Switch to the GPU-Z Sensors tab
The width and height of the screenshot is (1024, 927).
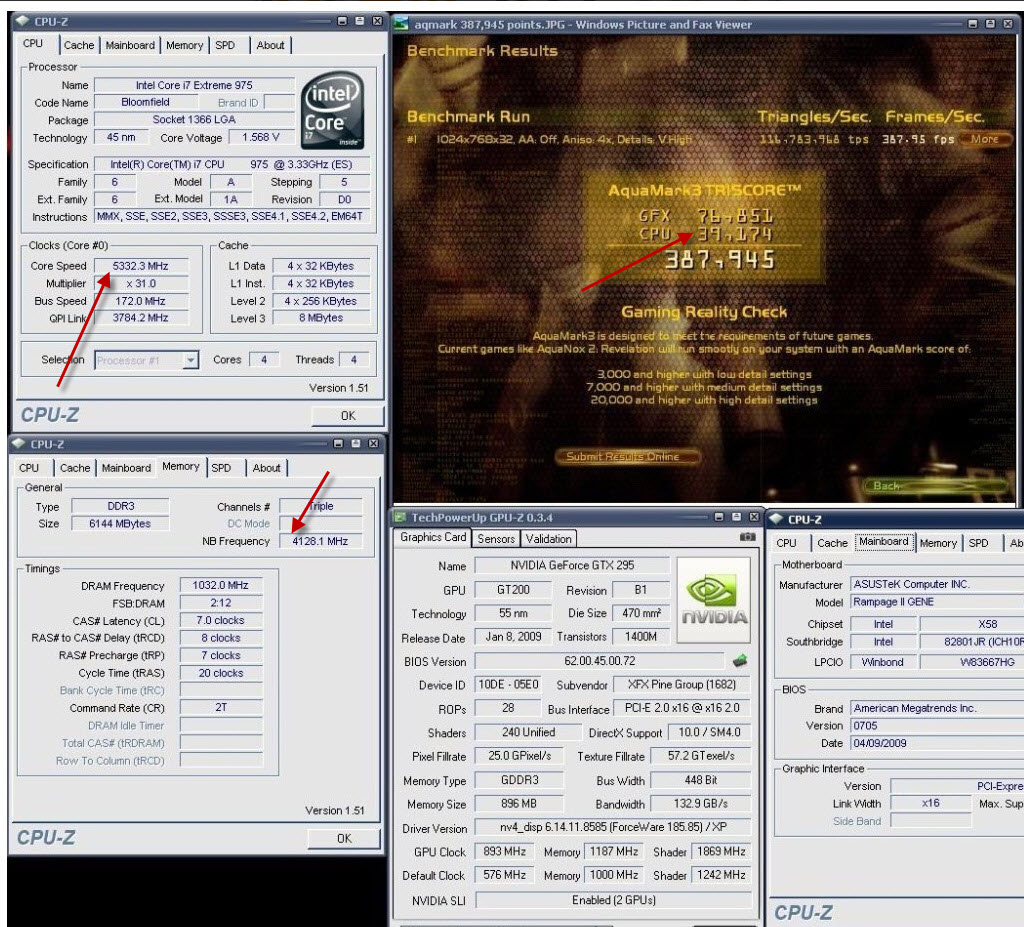[496, 538]
